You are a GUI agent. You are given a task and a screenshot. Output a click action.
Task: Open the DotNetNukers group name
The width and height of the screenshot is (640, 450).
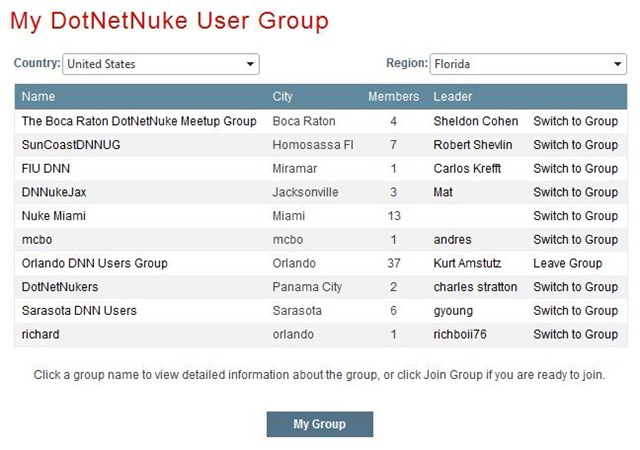pos(60,287)
